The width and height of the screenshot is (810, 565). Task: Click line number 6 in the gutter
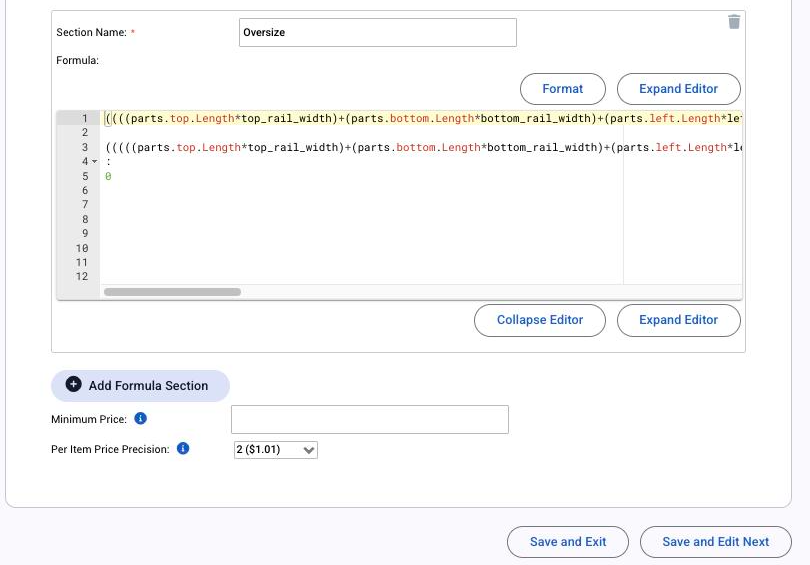pos(85,191)
